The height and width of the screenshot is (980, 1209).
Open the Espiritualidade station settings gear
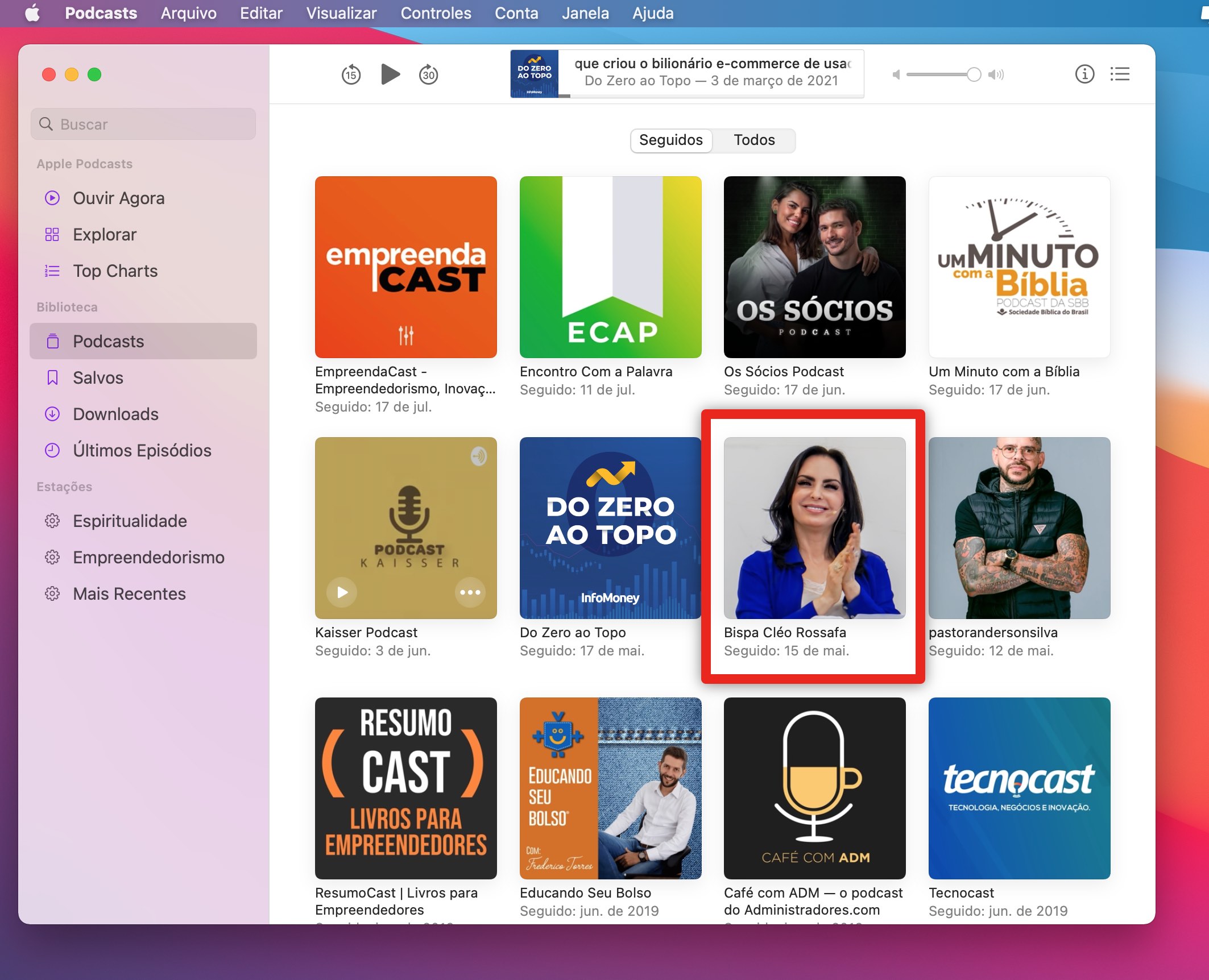pyautogui.click(x=52, y=521)
